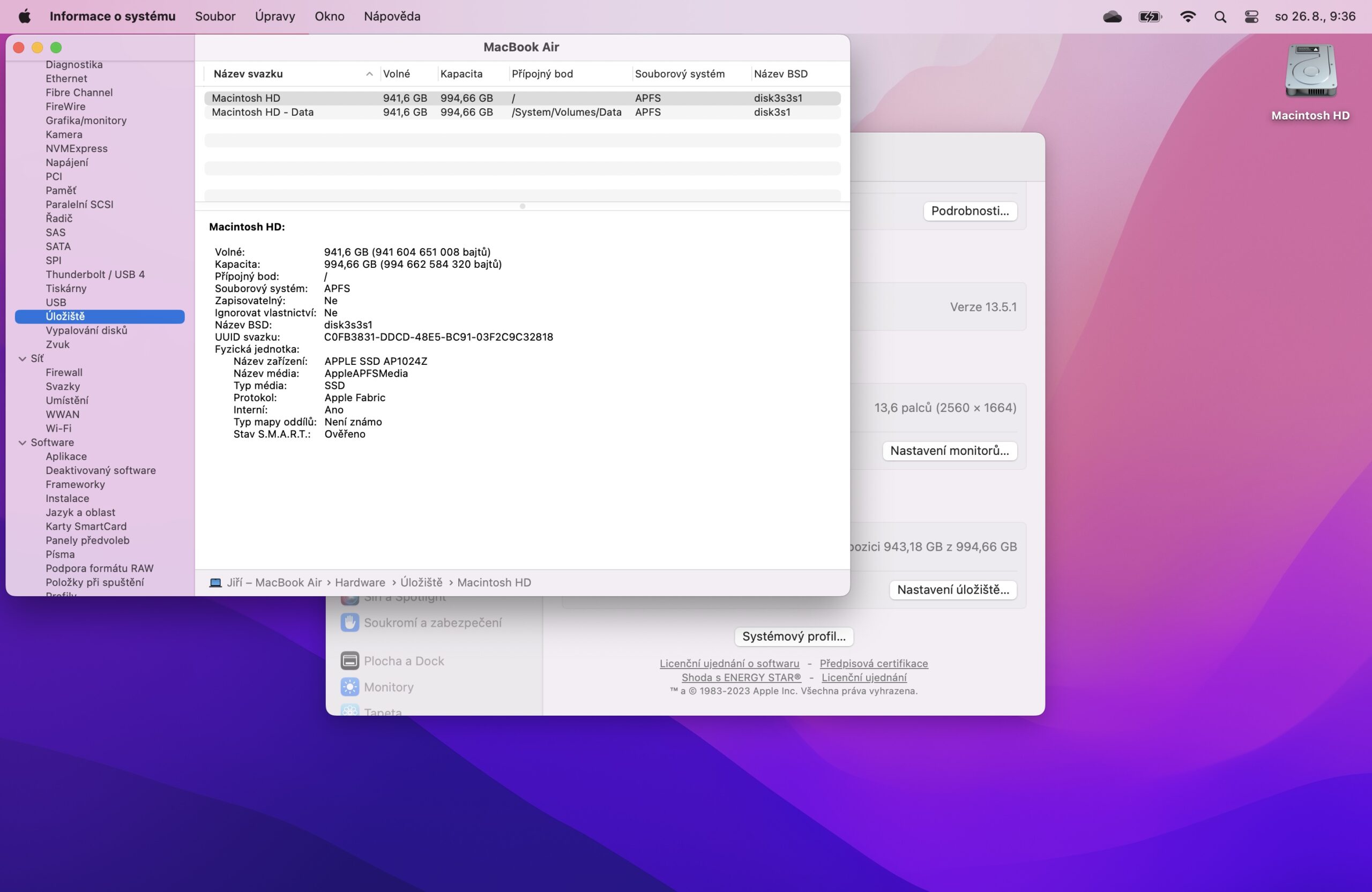
Task: Open Licenční ujednání o softwaru link
Action: [729, 663]
